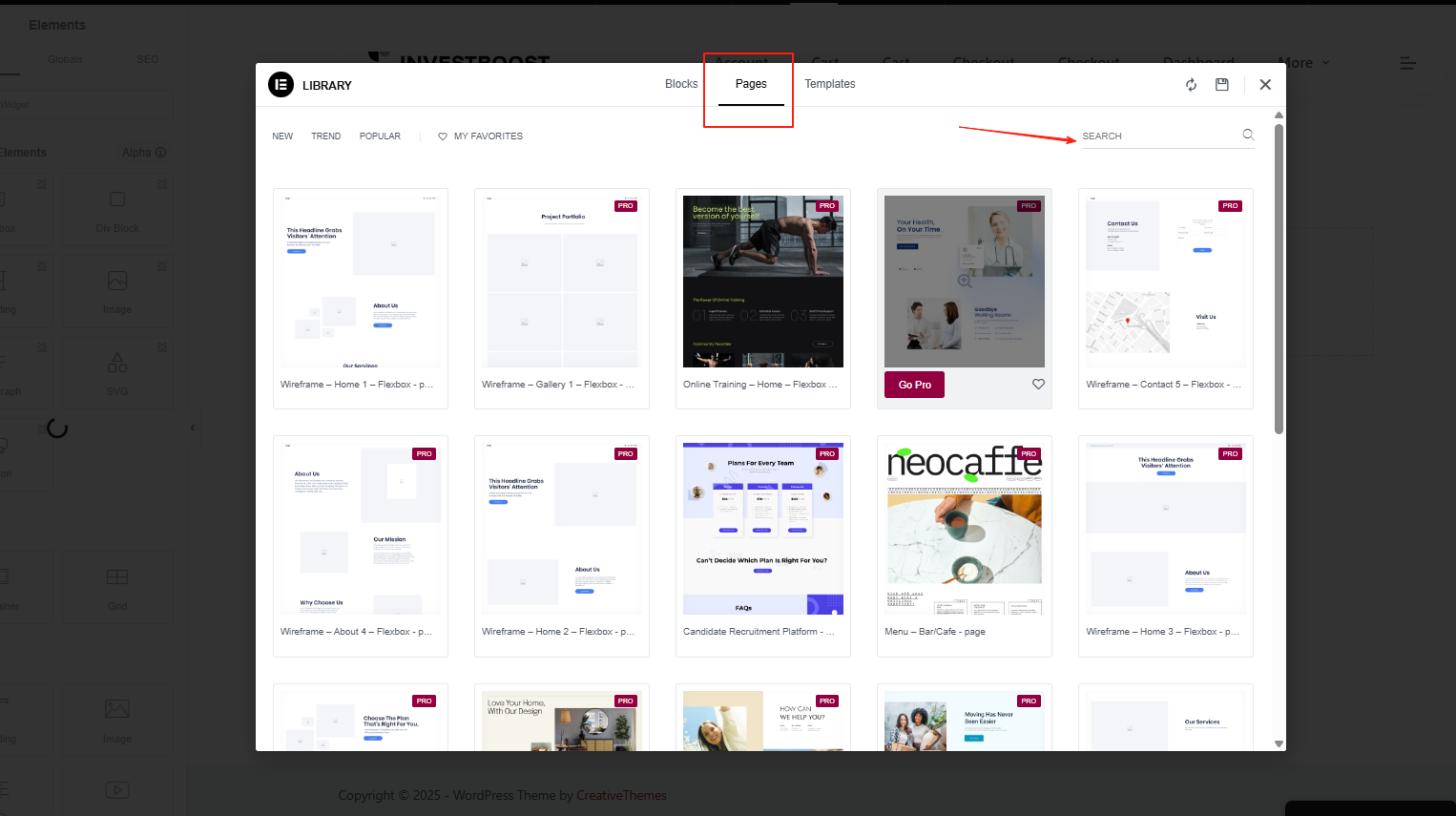The width and height of the screenshot is (1456, 816).
Task: Collapse the Elements panel with the chevron
Action: (x=194, y=428)
